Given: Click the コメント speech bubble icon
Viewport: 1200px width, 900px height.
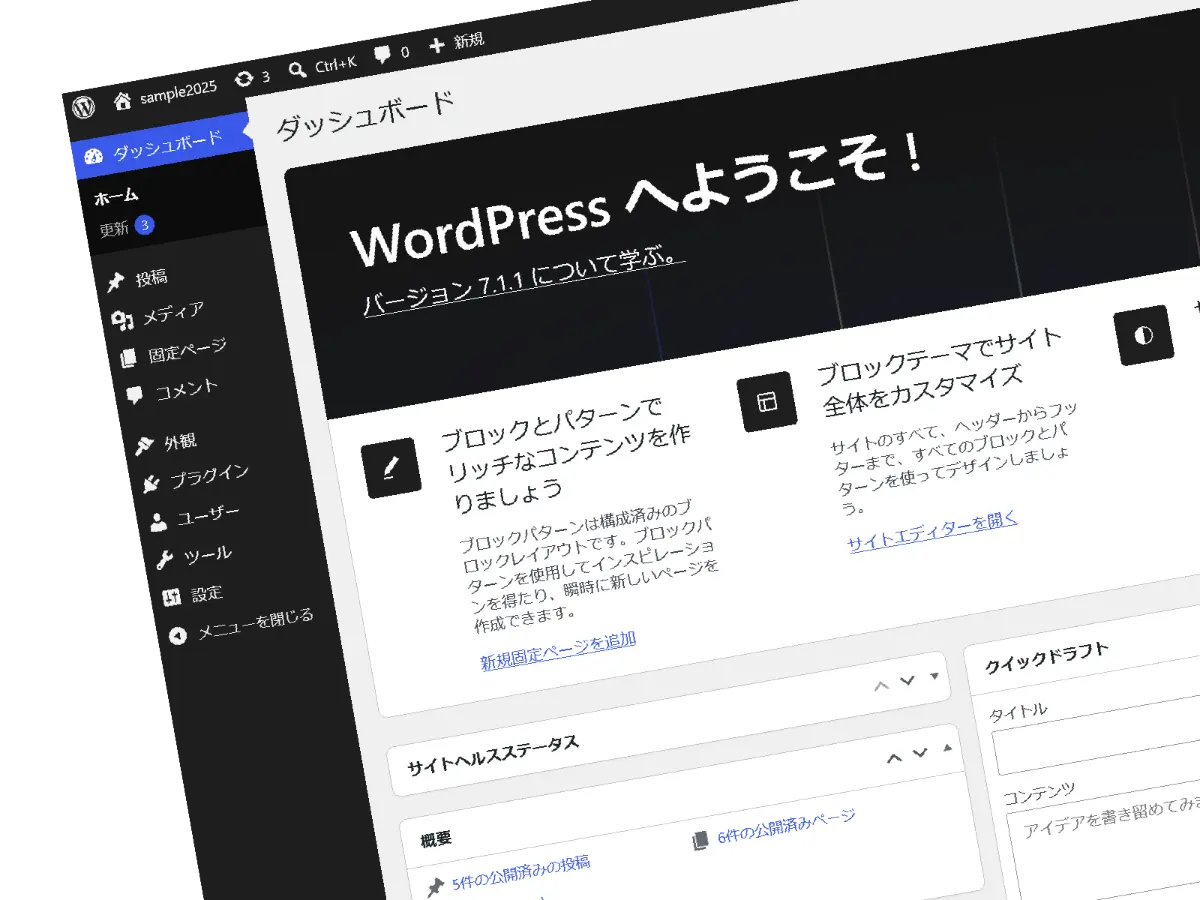Looking at the screenshot, I should point(135,396).
